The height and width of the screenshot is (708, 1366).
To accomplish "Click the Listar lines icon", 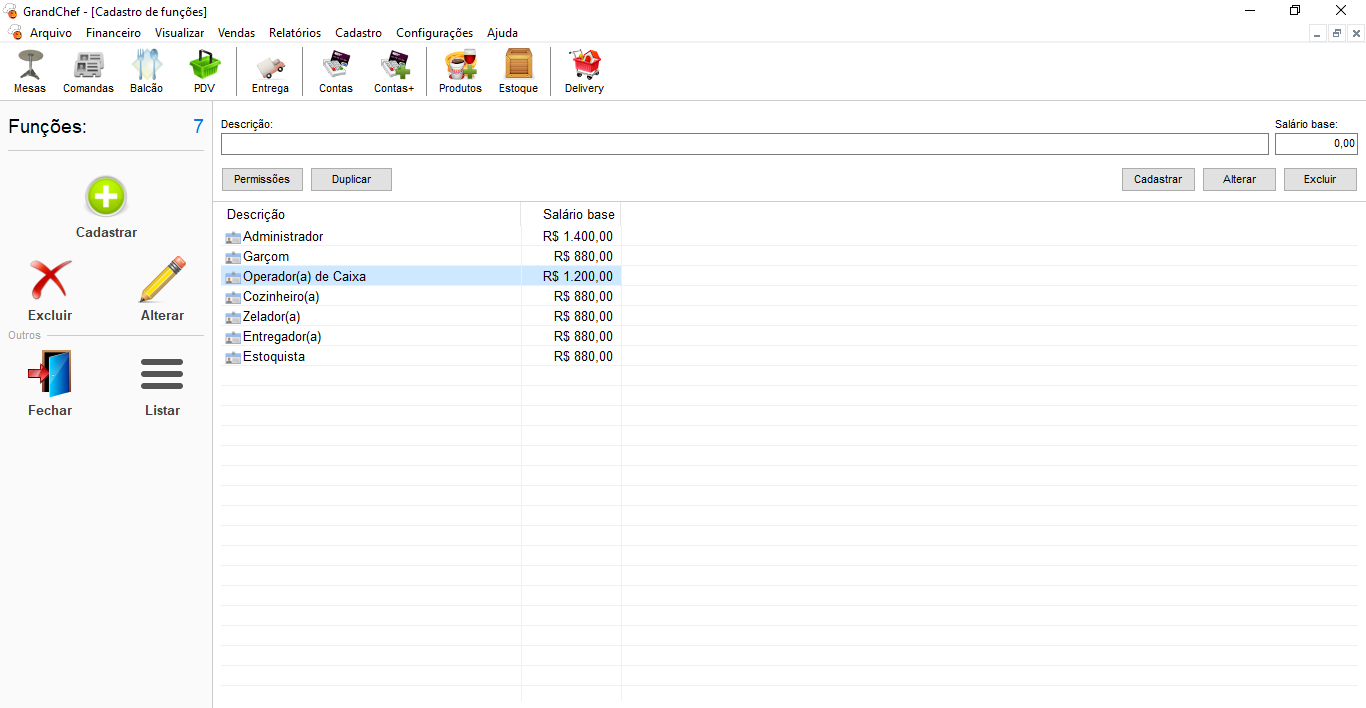I will [x=162, y=375].
